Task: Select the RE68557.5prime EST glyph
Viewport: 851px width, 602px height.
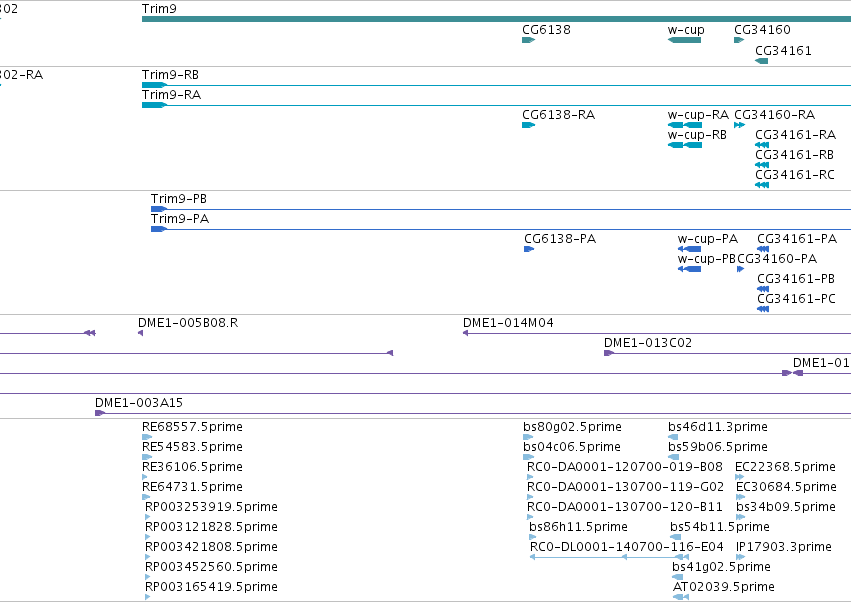Action: [x=147, y=437]
